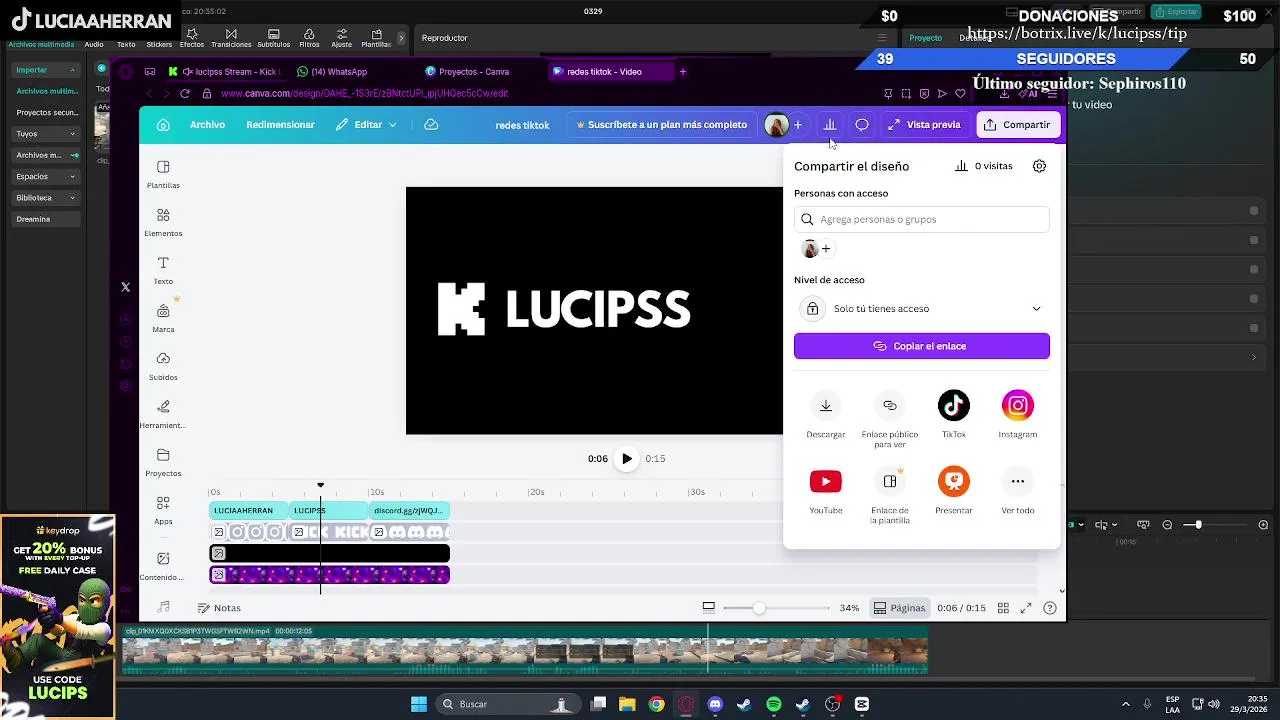The width and height of the screenshot is (1280, 720).
Task: Switch to Proyectos - Canva browser tab
Action: click(473, 72)
